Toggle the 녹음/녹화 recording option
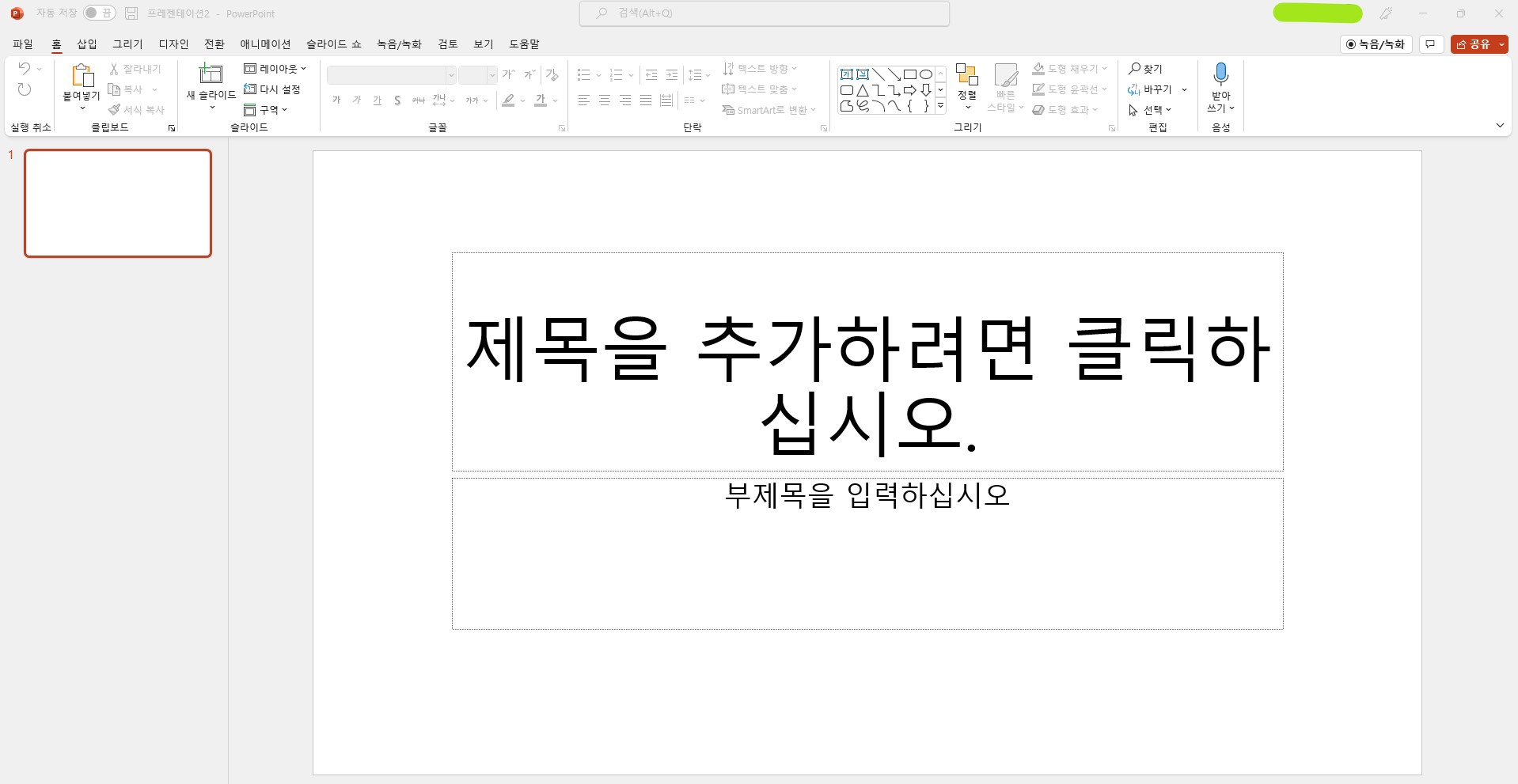This screenshot has height=784, width=1518. coord(1376,44)
